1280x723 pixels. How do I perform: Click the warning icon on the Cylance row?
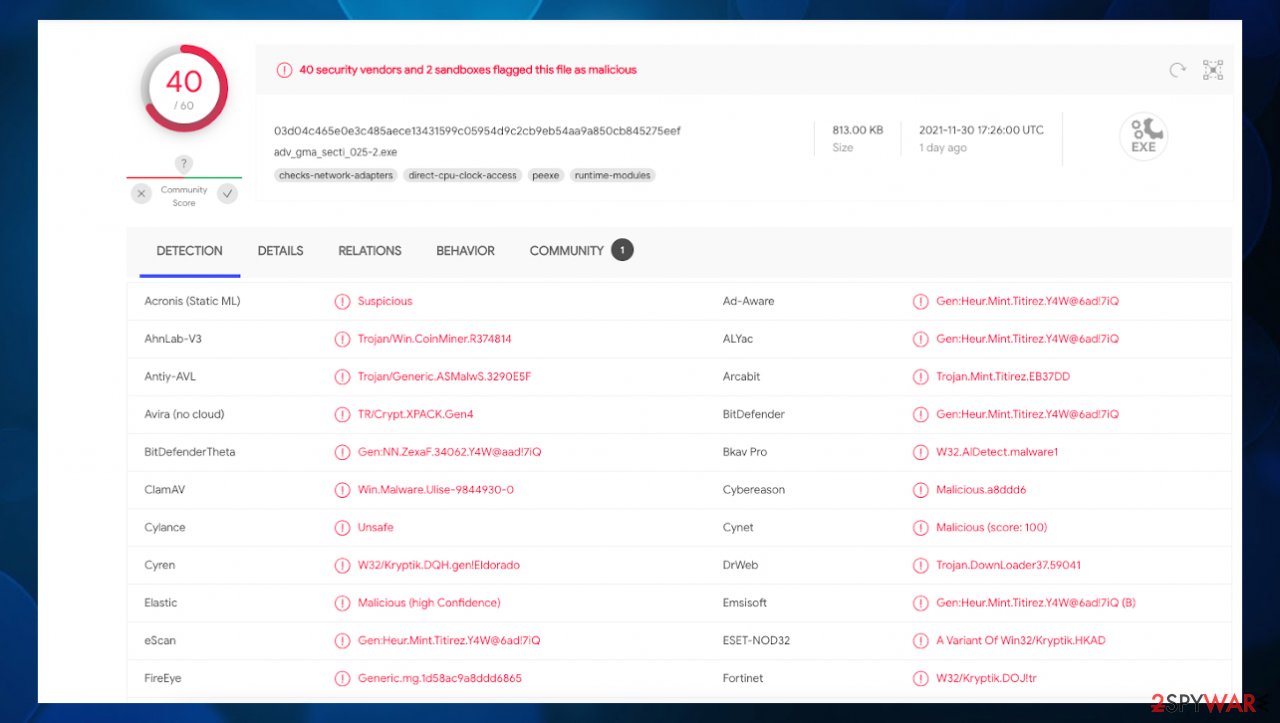click(x=342, y=527)
